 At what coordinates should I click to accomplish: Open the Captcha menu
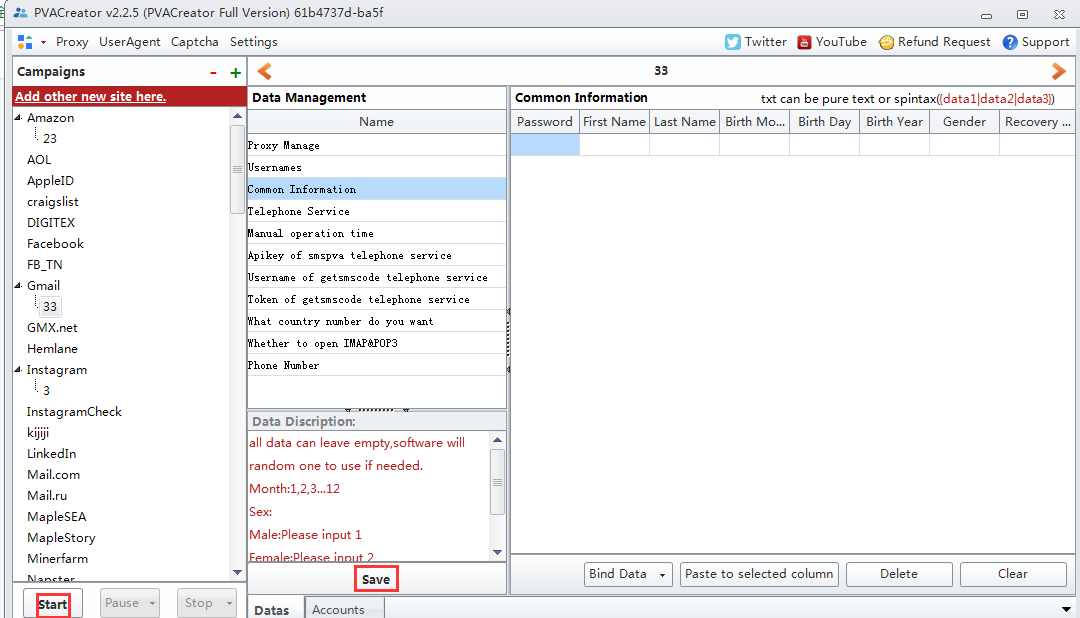click(x=194, y=42)
